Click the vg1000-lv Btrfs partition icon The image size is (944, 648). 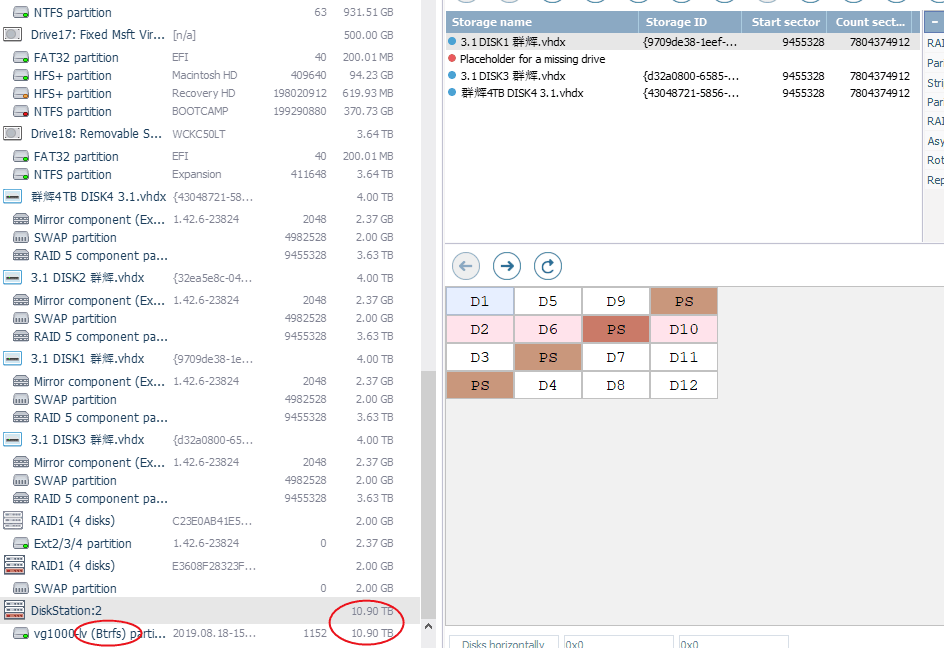(x=20, y=633)
